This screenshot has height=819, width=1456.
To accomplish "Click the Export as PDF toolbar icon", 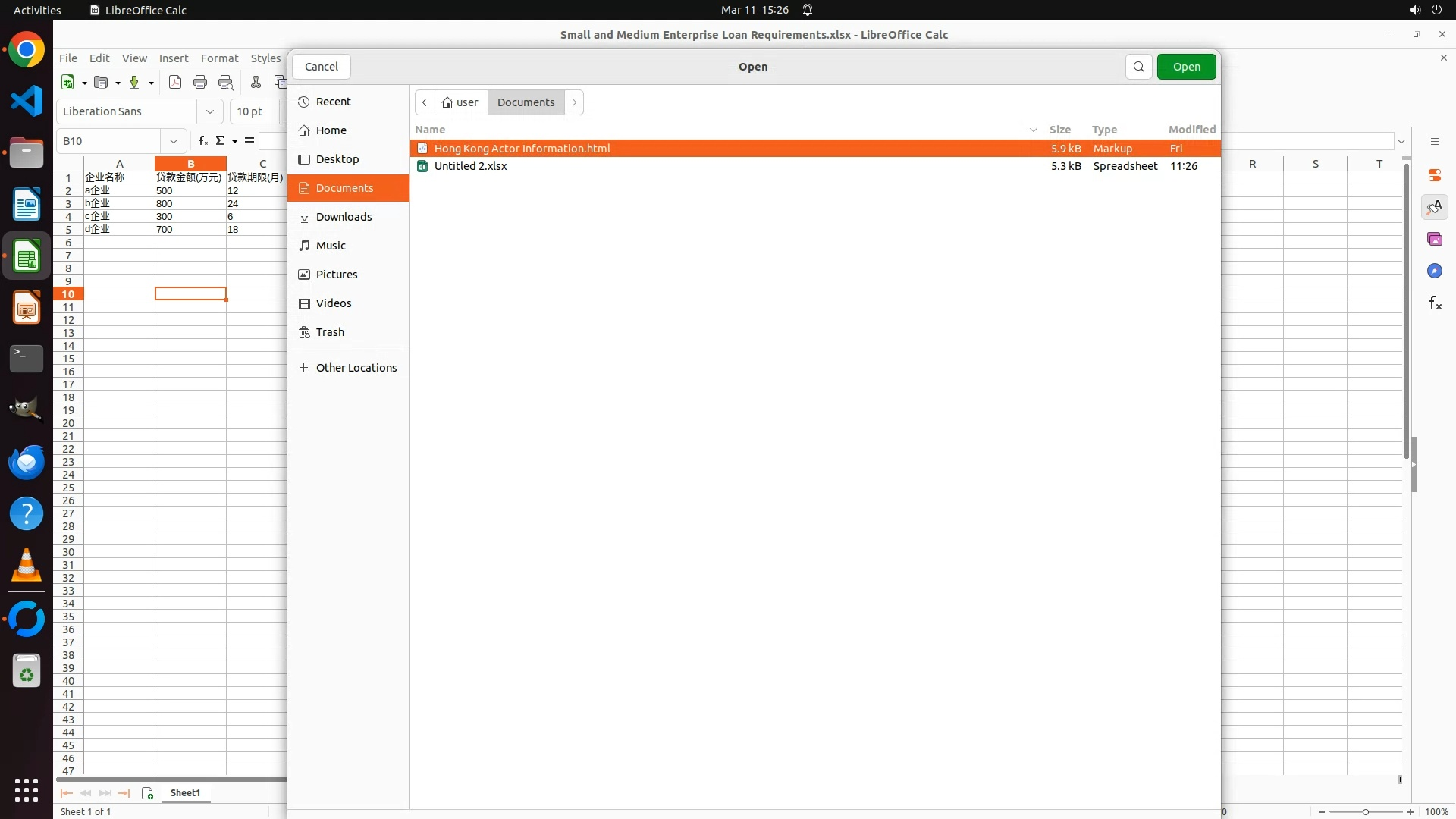I will click(x=175, y=83).
